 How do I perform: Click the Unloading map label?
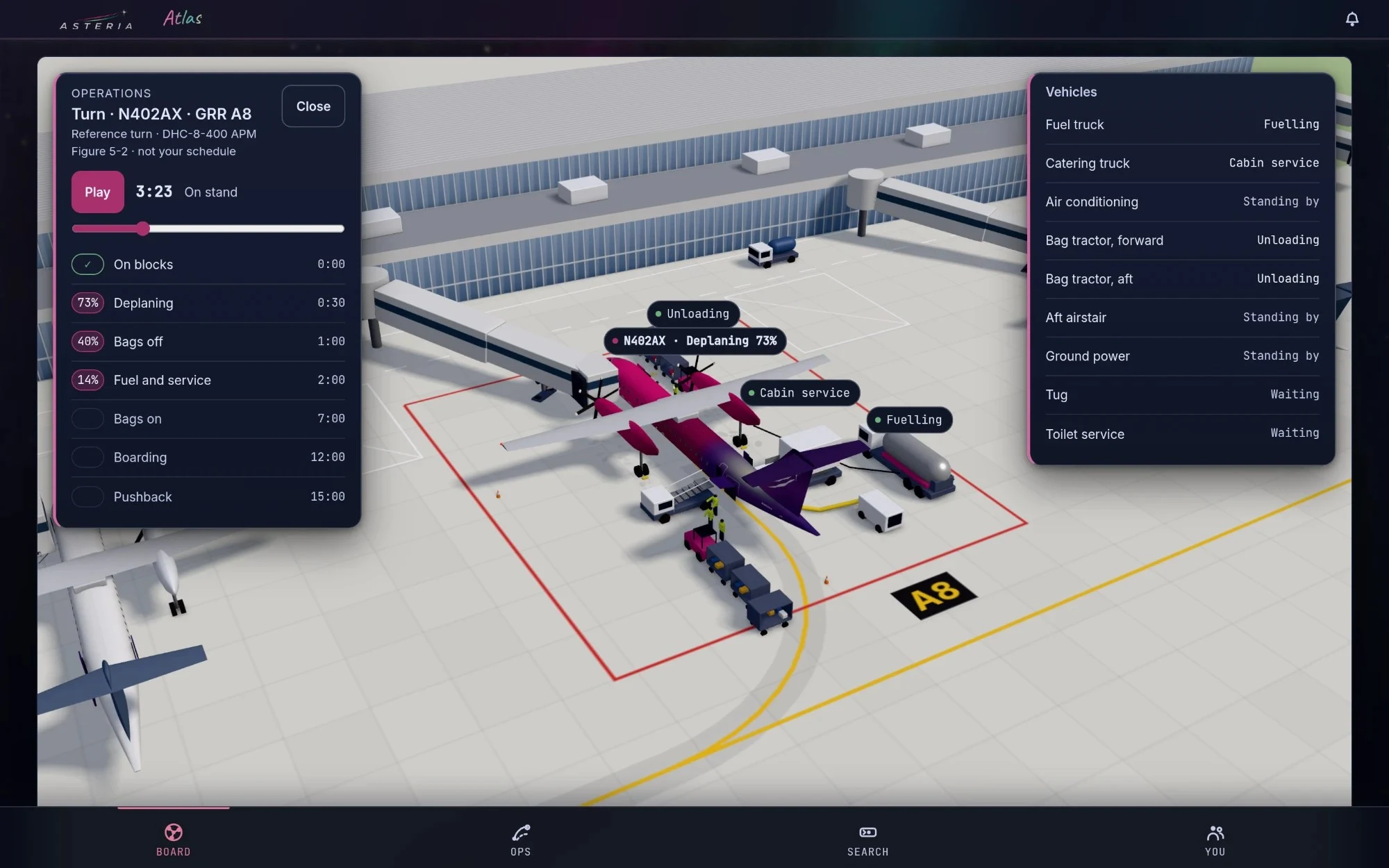[692, 314]
